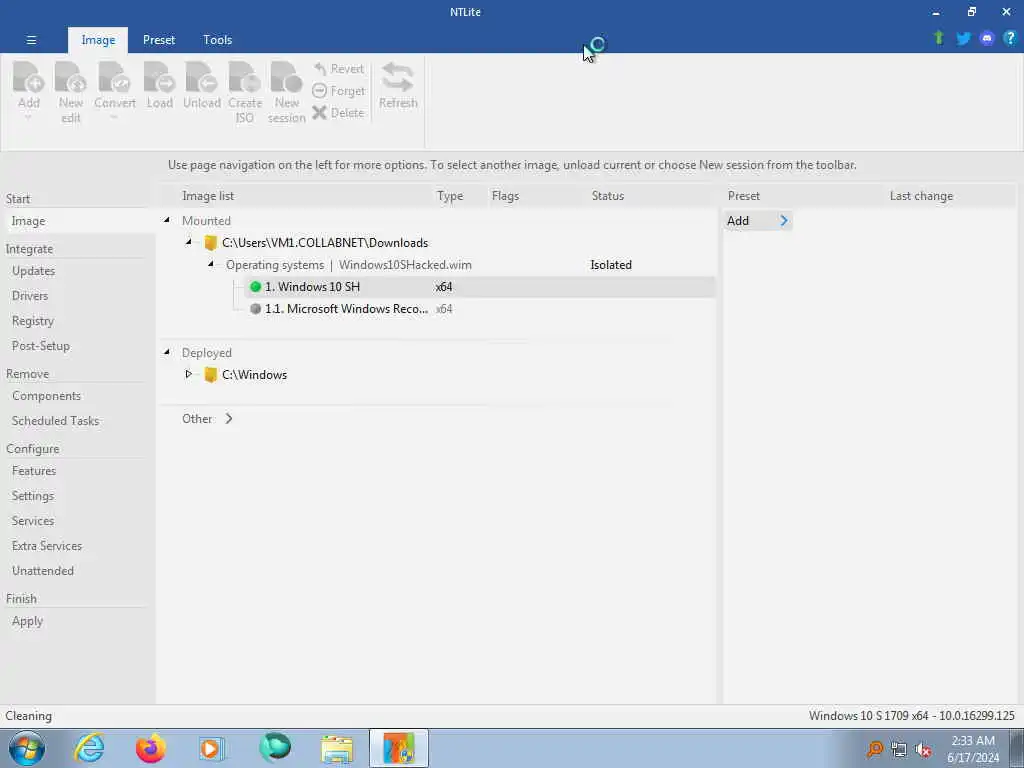Viewport: 1024px width, 768px height.
Task: Open the hamburger menu icon
Action: [x=31, y=40]
